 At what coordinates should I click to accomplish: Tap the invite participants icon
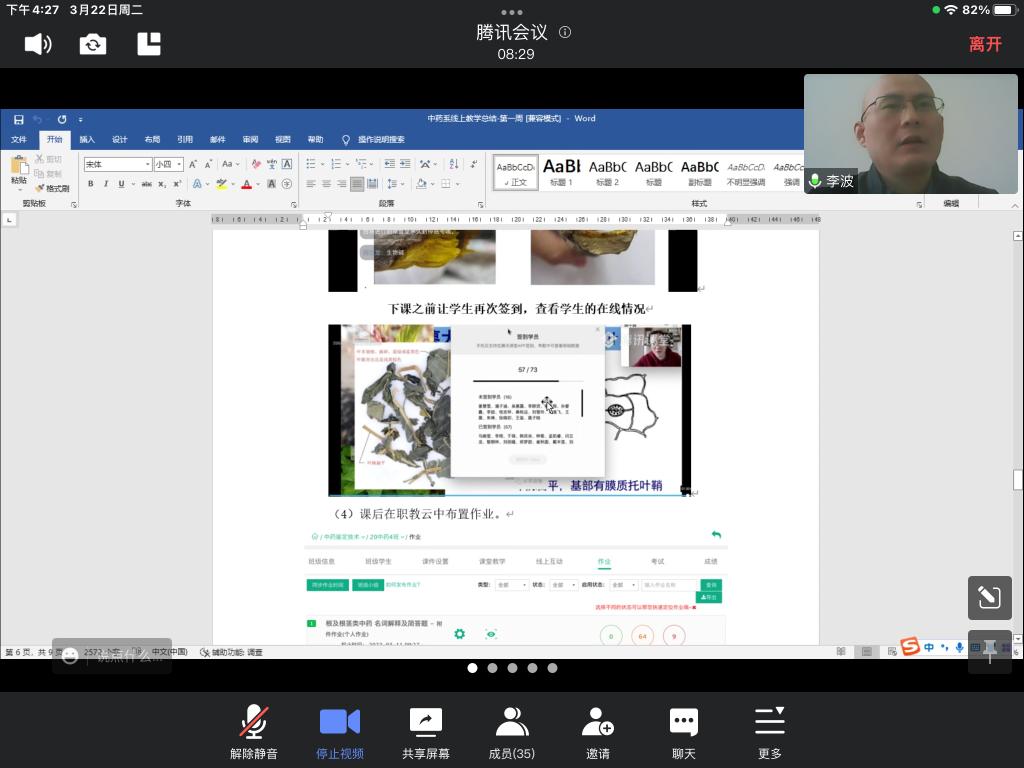click(x=598, y=732)
